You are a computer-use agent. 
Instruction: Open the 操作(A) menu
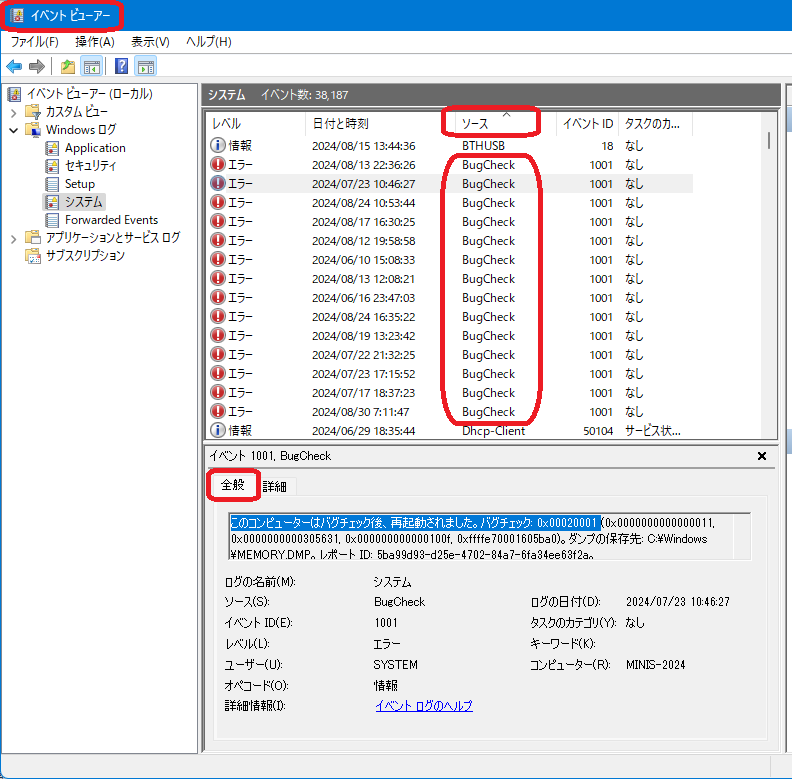click(x=94, y=42)
